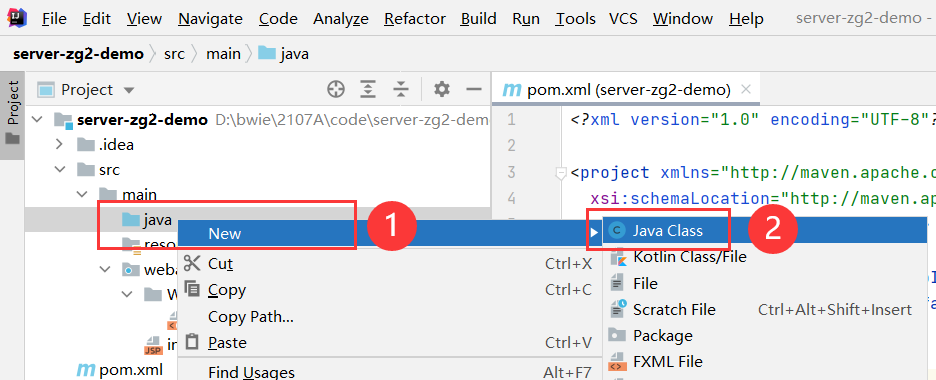Open the Analyze menu

tap(341, 18)
